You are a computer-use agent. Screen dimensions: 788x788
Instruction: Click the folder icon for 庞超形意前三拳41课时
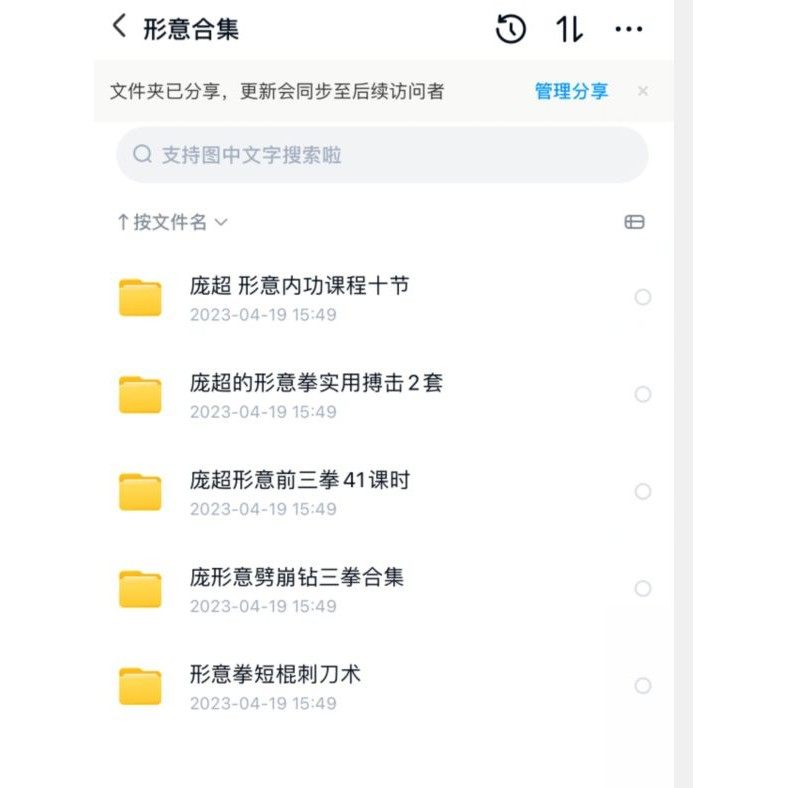[x=140, y=492]
